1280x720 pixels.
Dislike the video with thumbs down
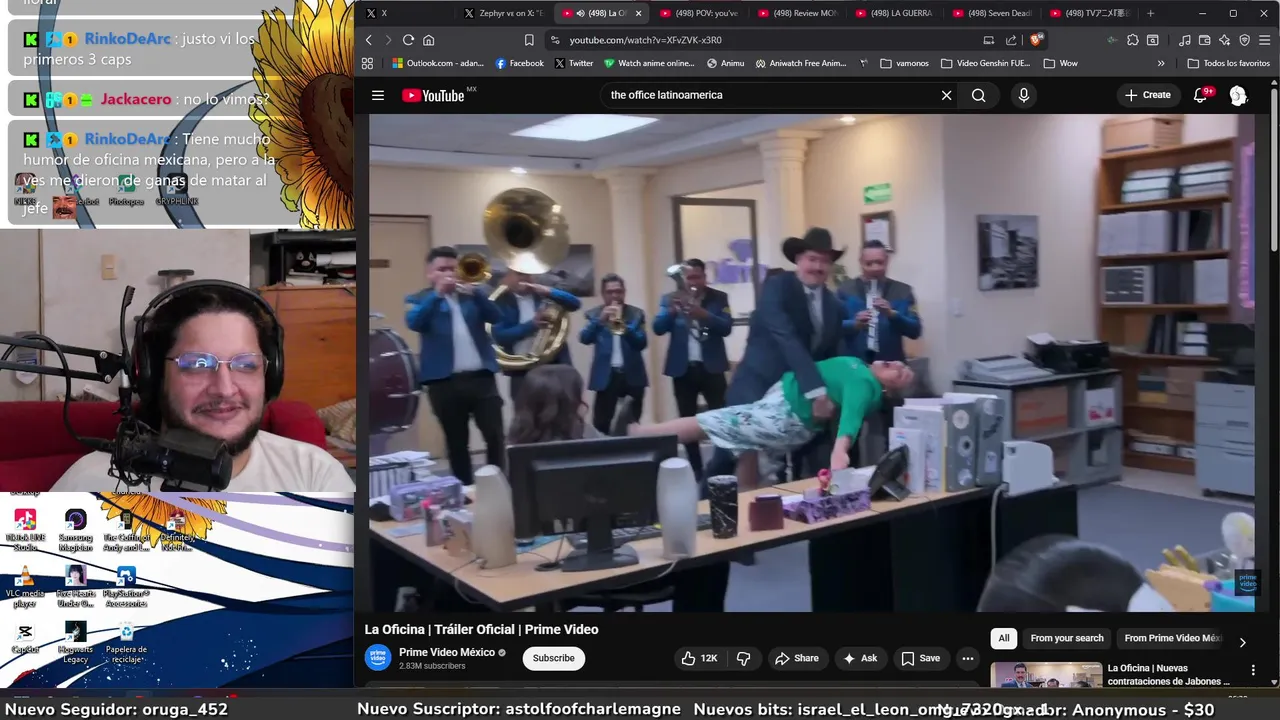pos(743,658)
